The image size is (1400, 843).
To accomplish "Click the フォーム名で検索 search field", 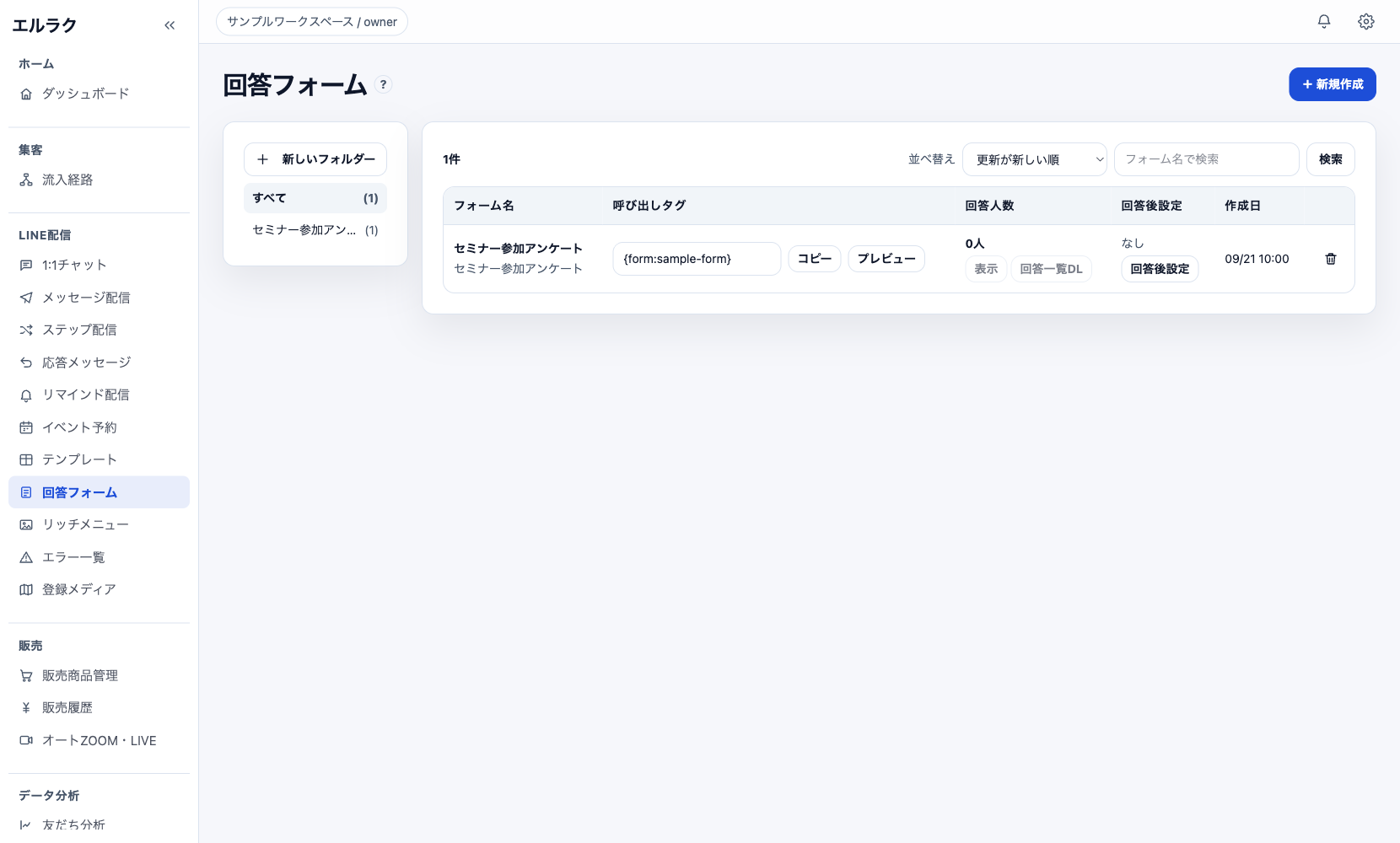I will tap(1206, 159).
